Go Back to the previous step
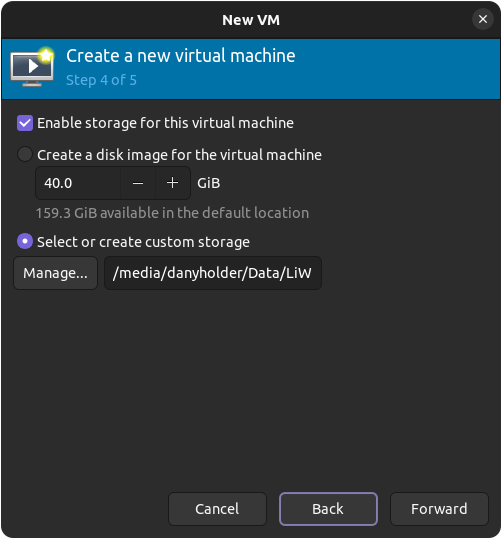 tap(328, 509)
